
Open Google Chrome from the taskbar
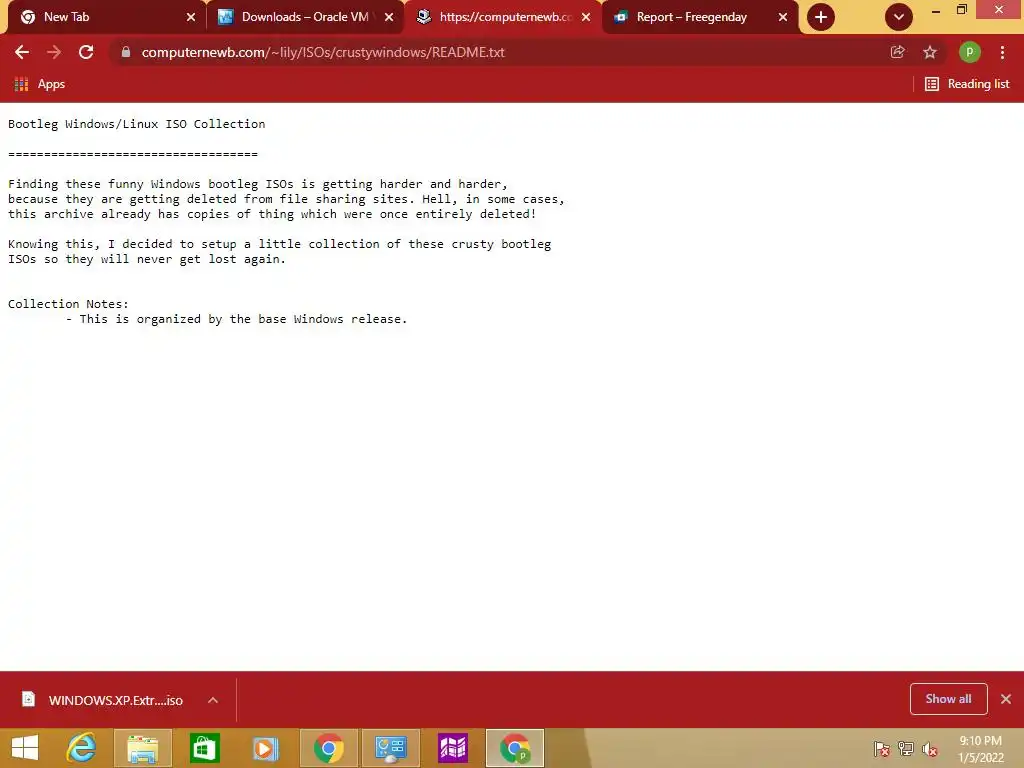pyautogui.click(x=328, y=748)
